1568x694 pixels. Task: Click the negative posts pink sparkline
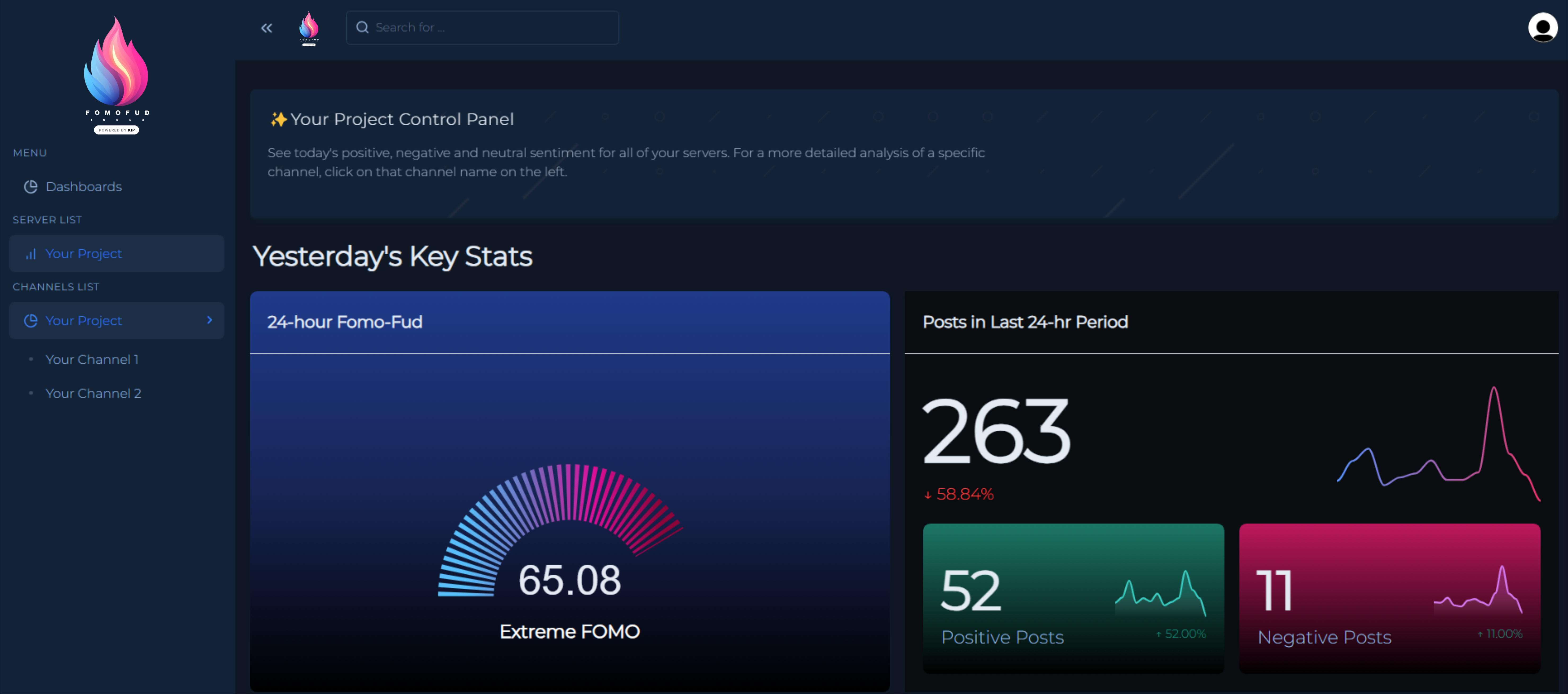click(1478, 590)
